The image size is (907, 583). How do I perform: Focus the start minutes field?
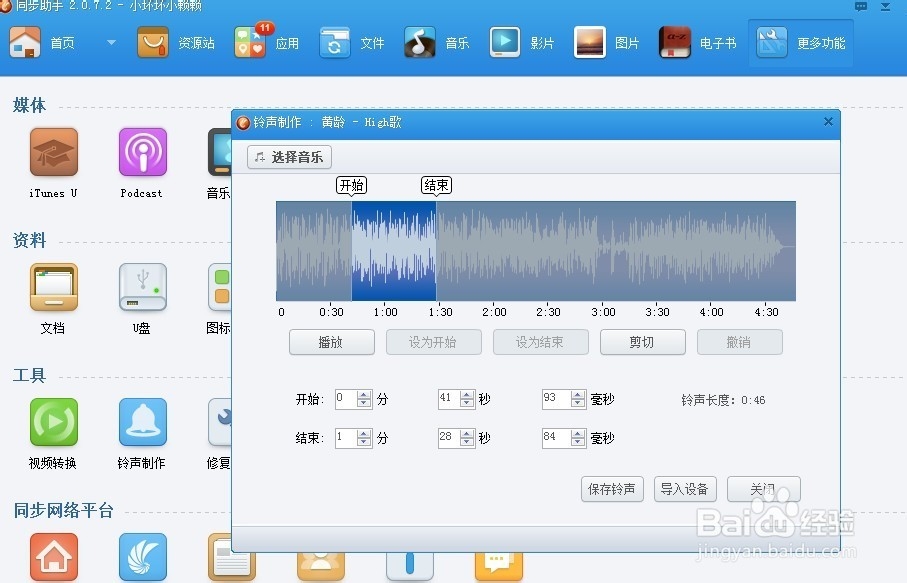click(x=346, y=398)
